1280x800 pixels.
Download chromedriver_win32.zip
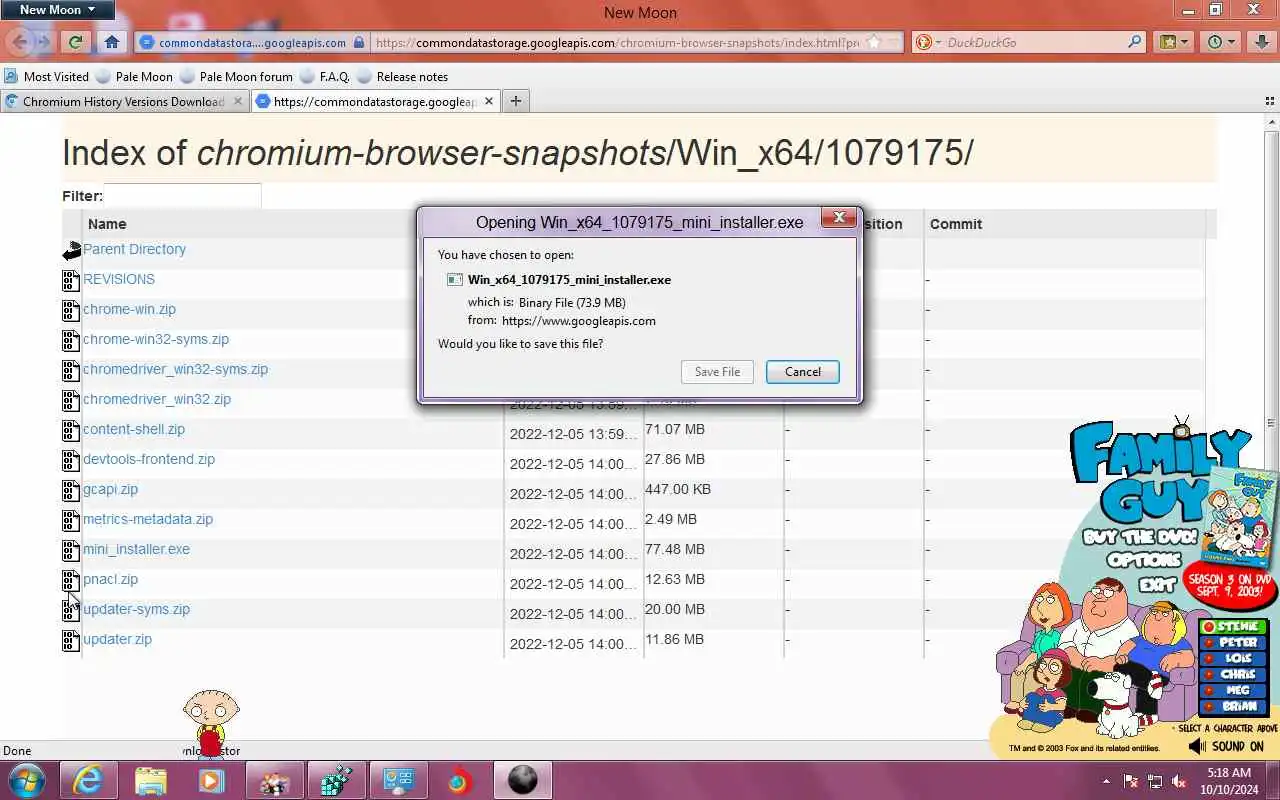[157, 399]
